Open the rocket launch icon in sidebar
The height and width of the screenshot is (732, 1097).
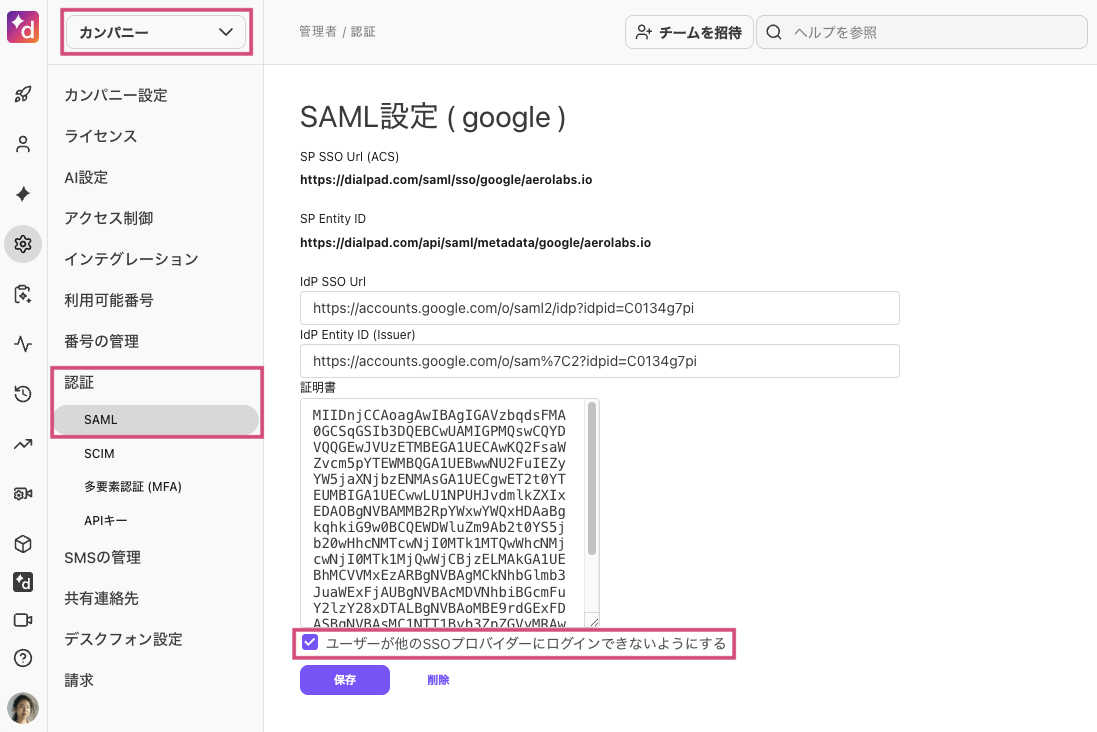click(x=23, y=95)
